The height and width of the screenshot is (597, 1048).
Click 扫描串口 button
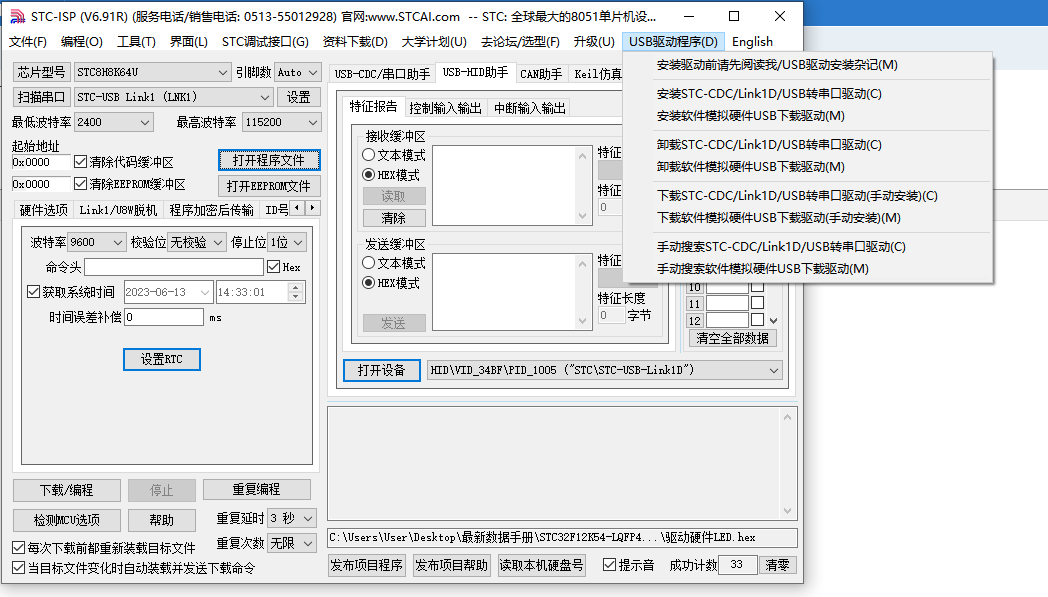click(41, 97)
